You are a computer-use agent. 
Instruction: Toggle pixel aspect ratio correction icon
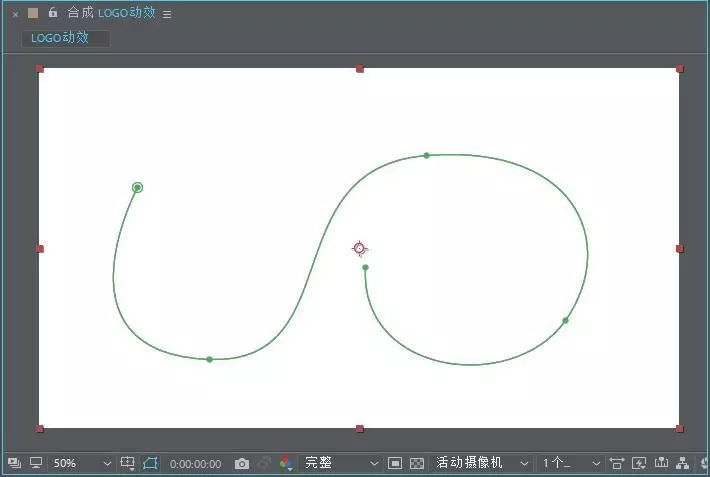(616, 463)
